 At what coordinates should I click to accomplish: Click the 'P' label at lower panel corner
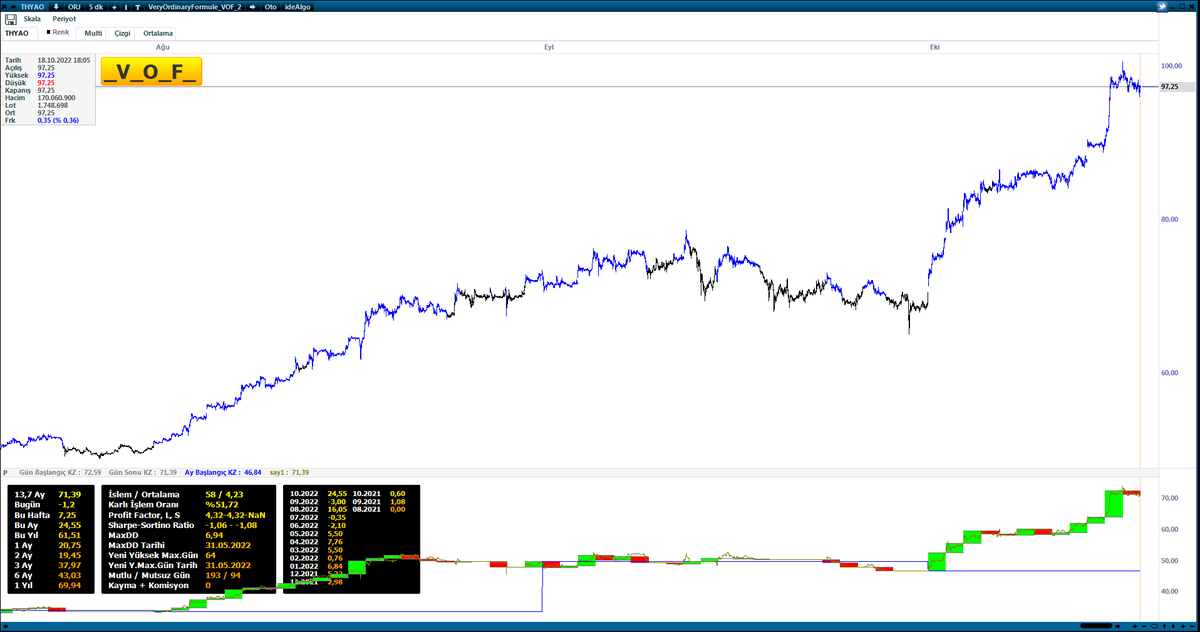tap(5, 472)
